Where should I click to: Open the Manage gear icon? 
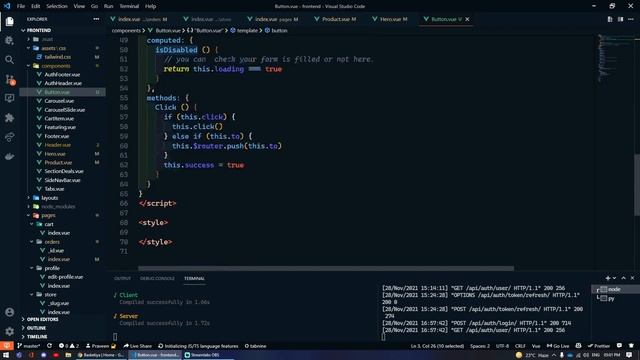pos(9,331)
